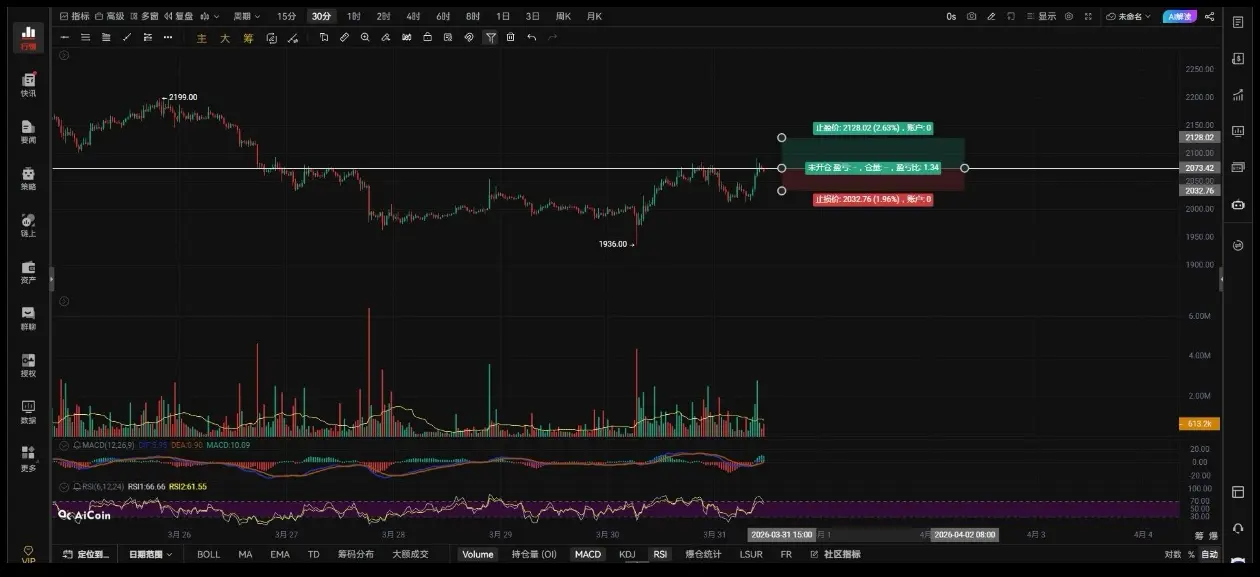Open the 指标 indicators menu

[x=74, y=16]
